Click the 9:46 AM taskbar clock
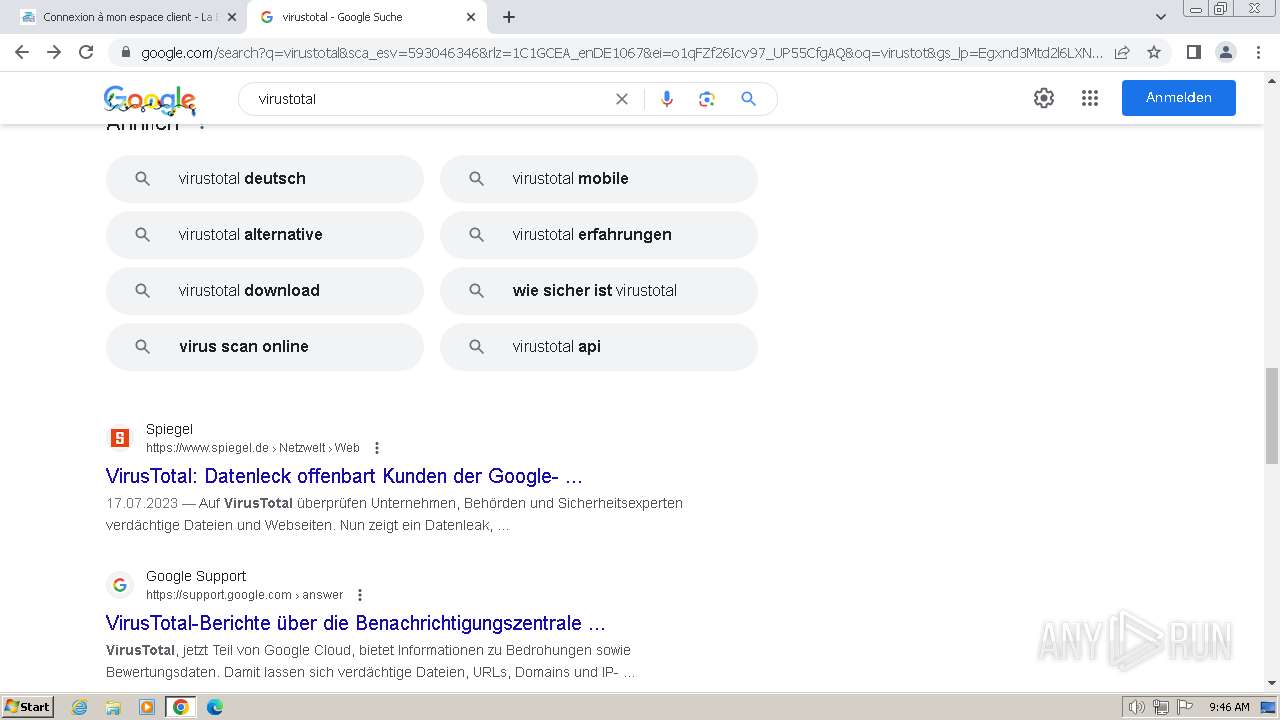 pyautogui.click(x=1229, y=707)
